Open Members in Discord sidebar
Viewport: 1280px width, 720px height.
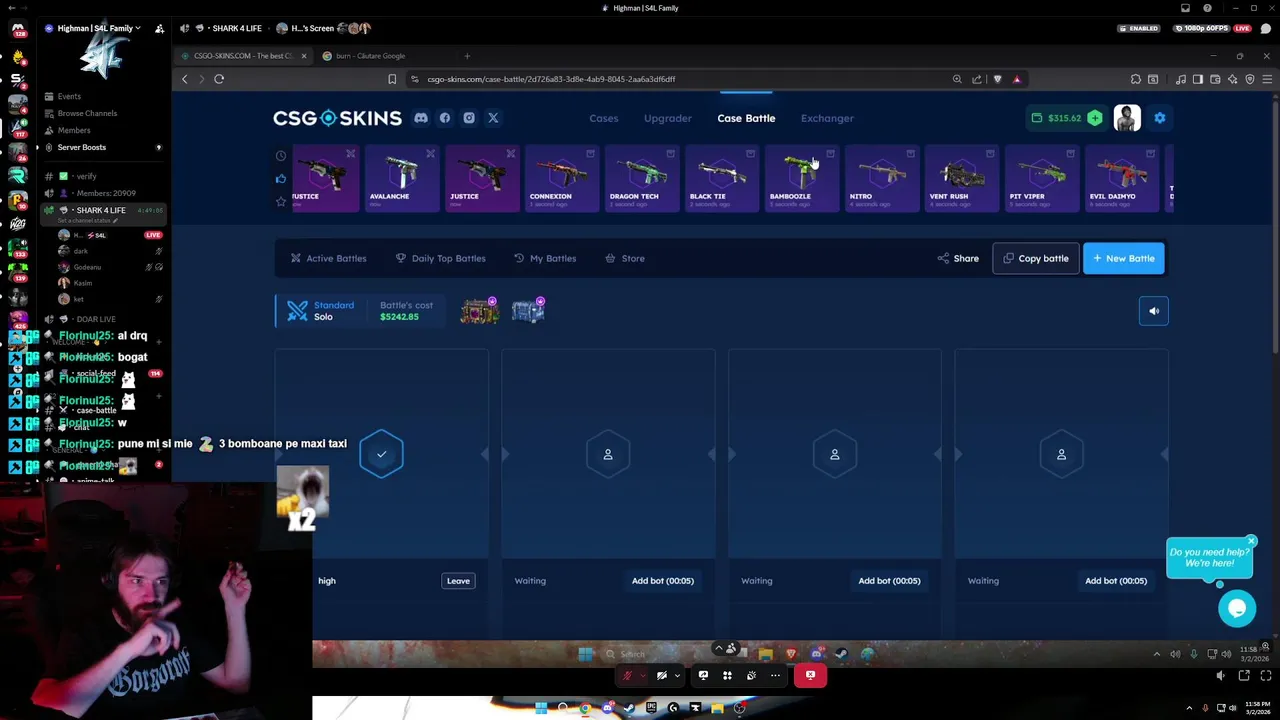coord(74,130)
